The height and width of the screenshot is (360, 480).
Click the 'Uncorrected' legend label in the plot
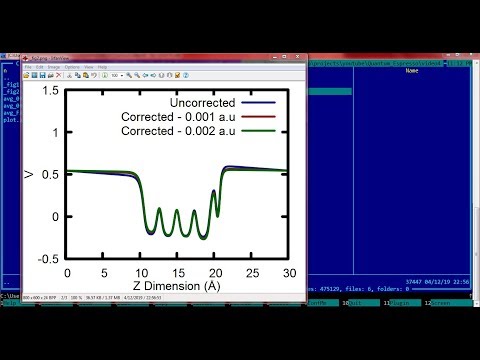click(x=203, y=103)
